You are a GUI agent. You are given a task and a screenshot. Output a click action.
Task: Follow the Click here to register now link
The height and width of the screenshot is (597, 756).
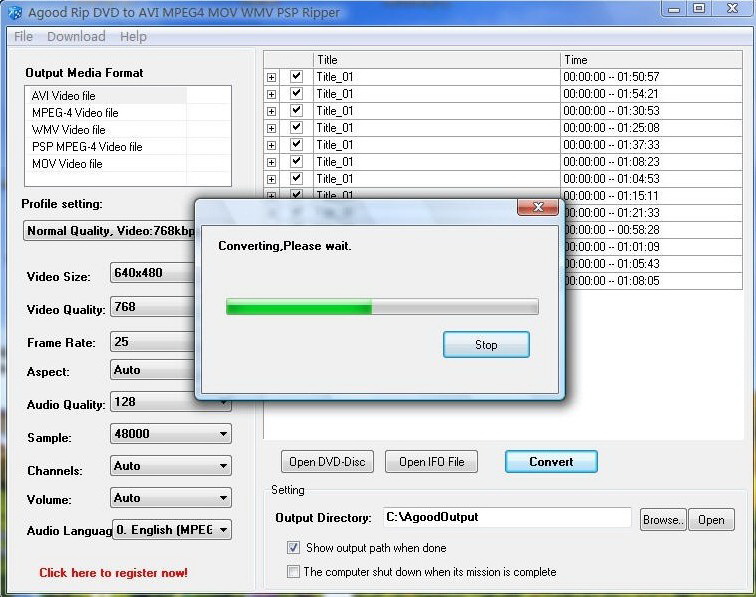(113, 572)
